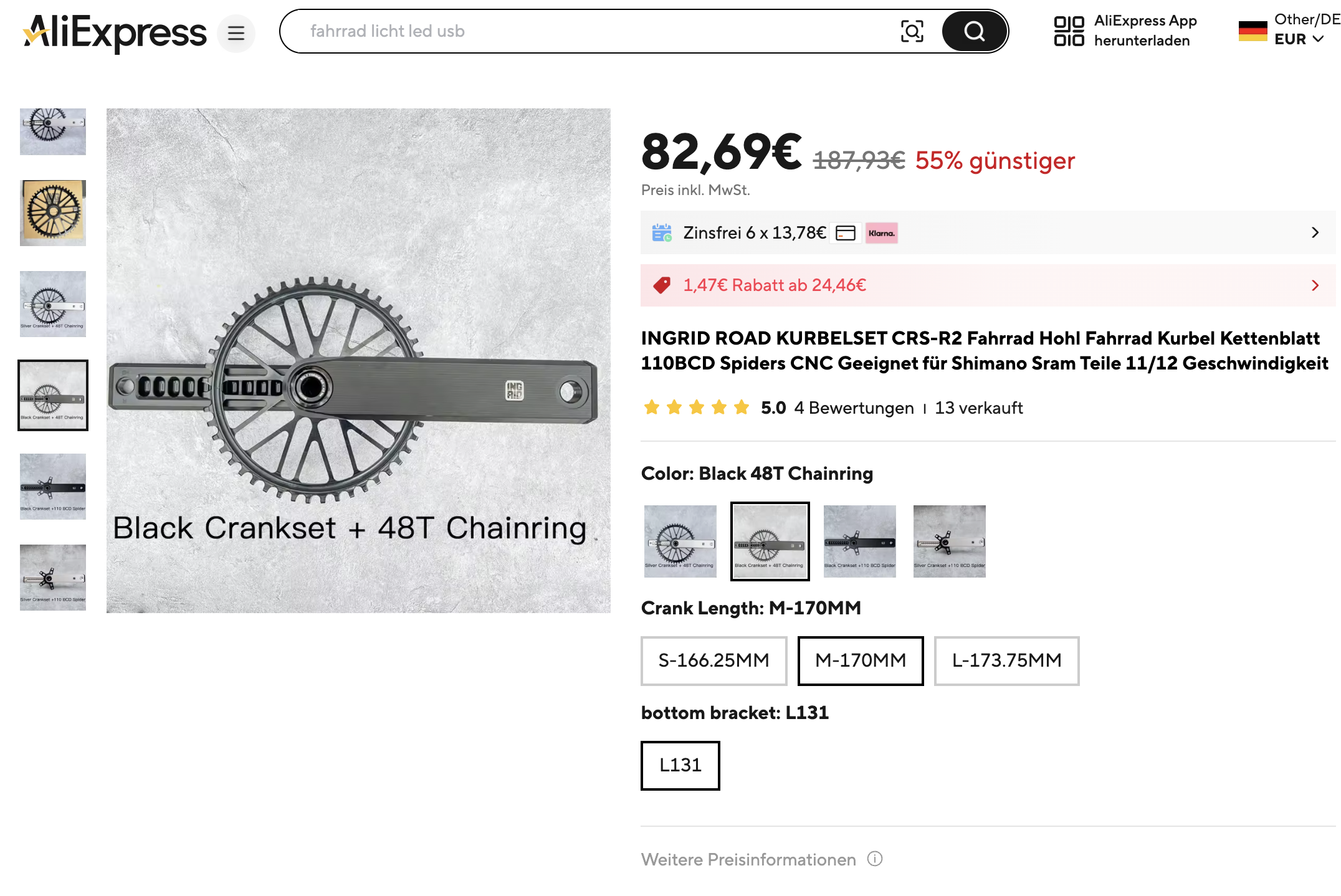Click the red discount tag icon
Viewport: 1341px width, 896px height.
(662, 285)
